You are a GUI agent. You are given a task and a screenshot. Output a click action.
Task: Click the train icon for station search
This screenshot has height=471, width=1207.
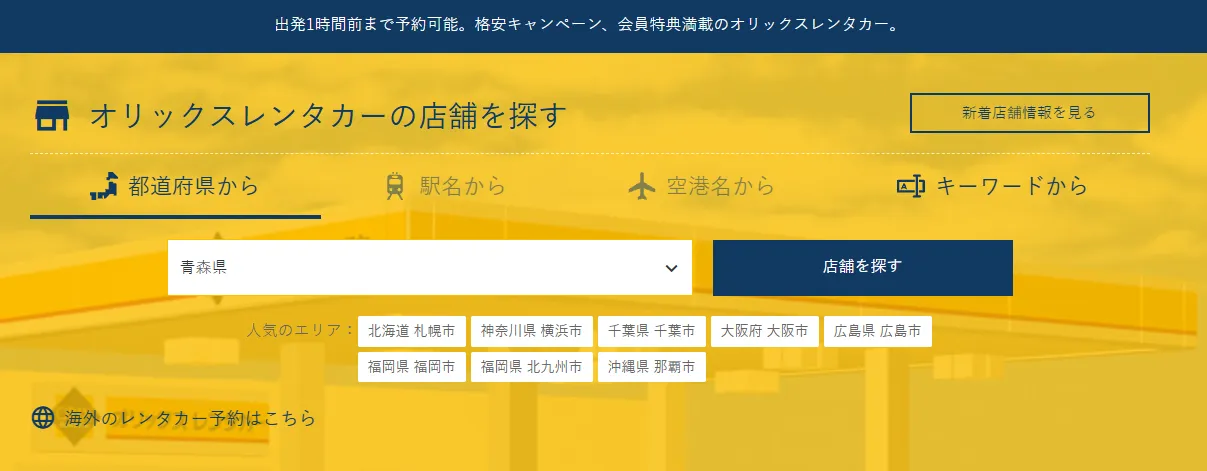tap(396, 186)
